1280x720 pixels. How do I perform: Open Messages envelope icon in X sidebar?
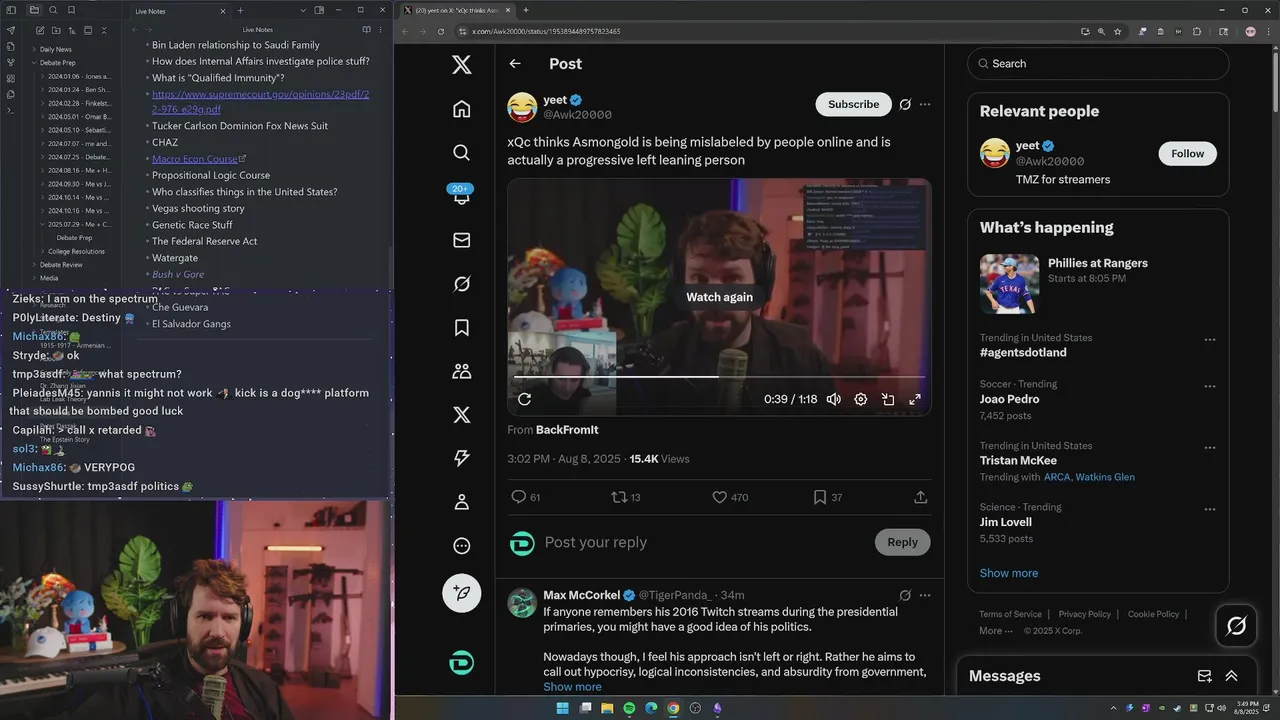coord(461,240)
